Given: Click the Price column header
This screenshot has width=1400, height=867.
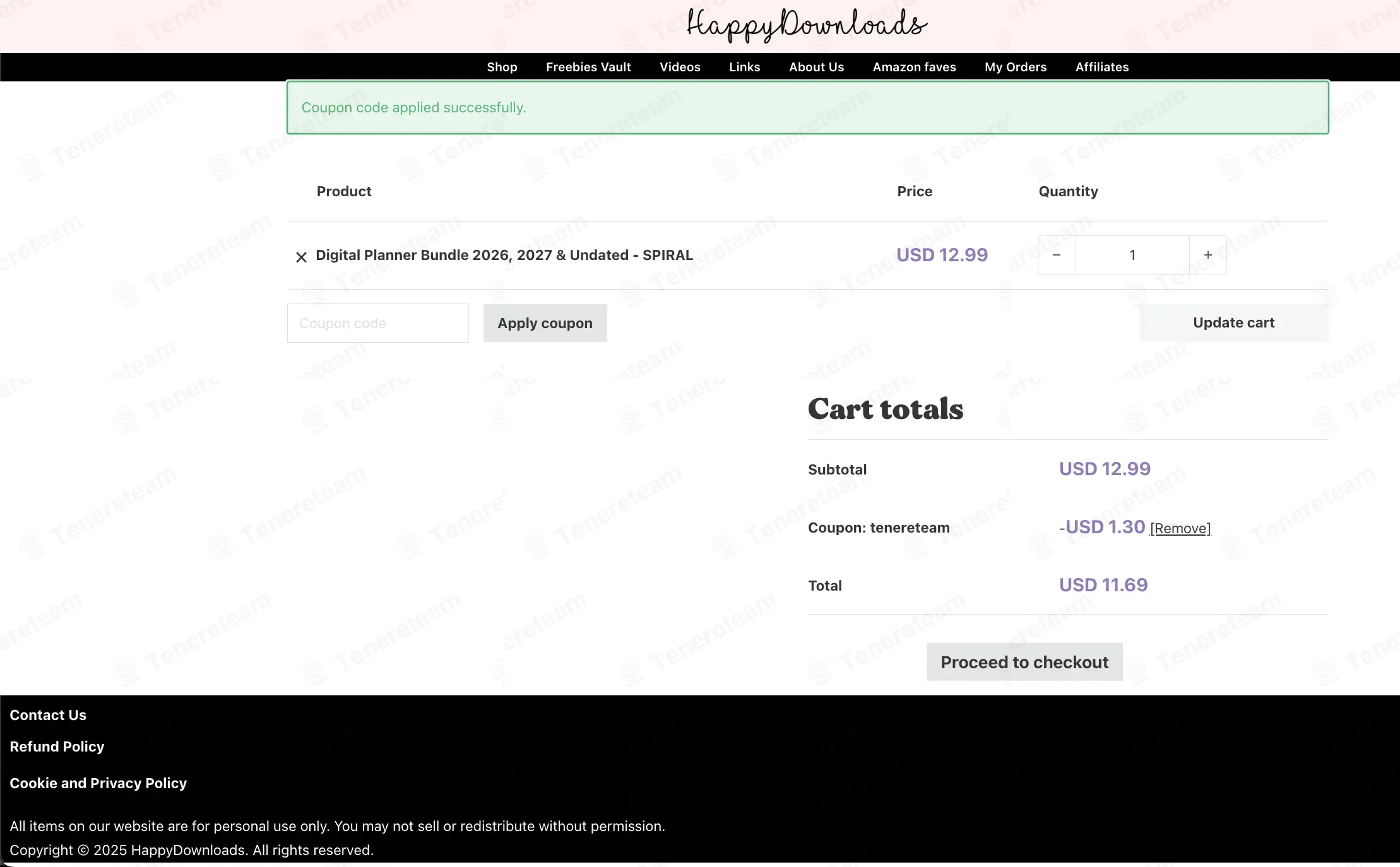Looking at the screenshot, I should click(915, 191).
